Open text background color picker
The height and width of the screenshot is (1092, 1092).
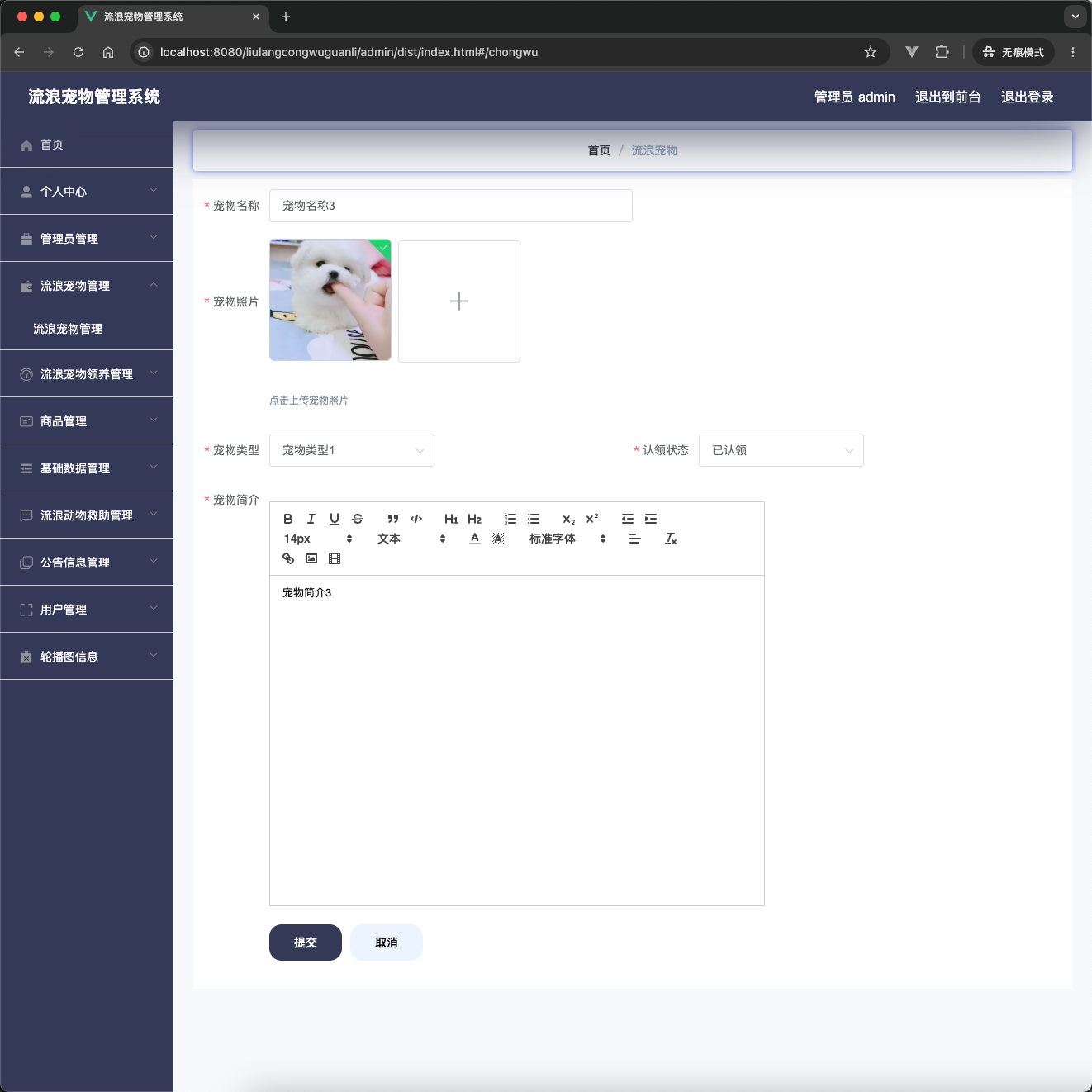498,539
